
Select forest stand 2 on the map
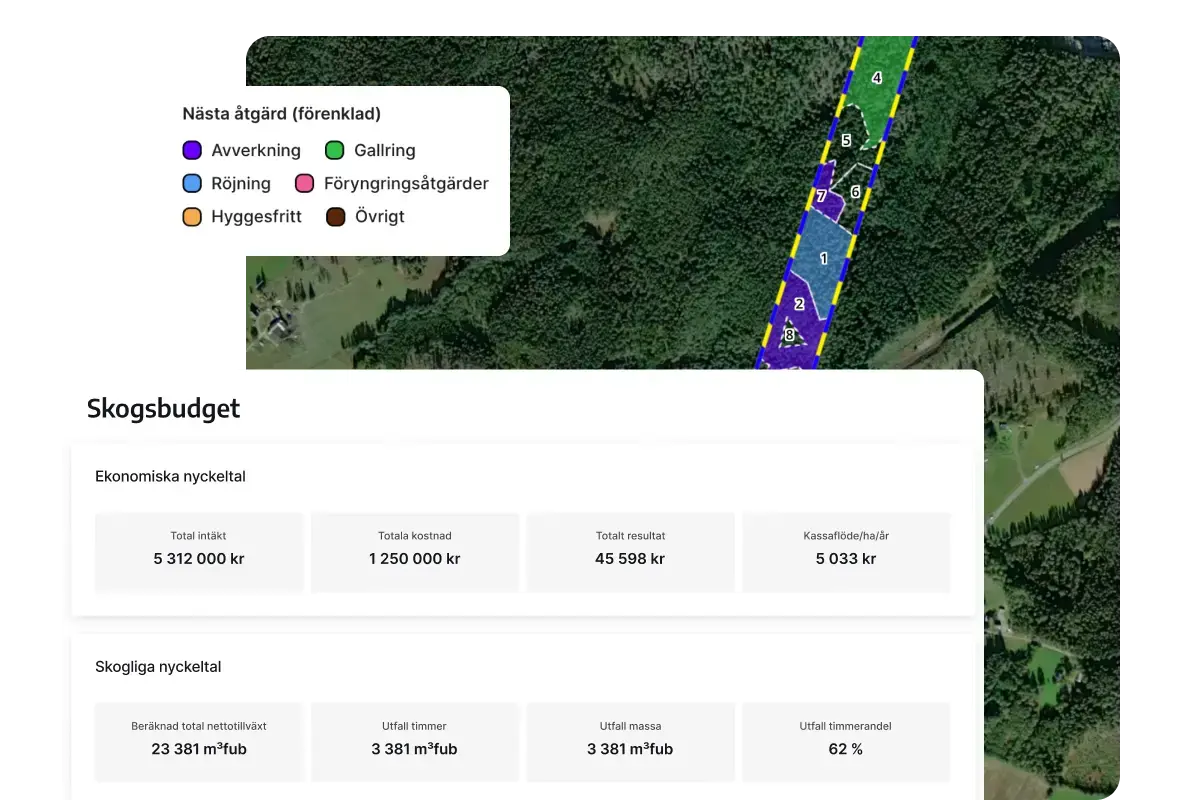coord(799,304)
